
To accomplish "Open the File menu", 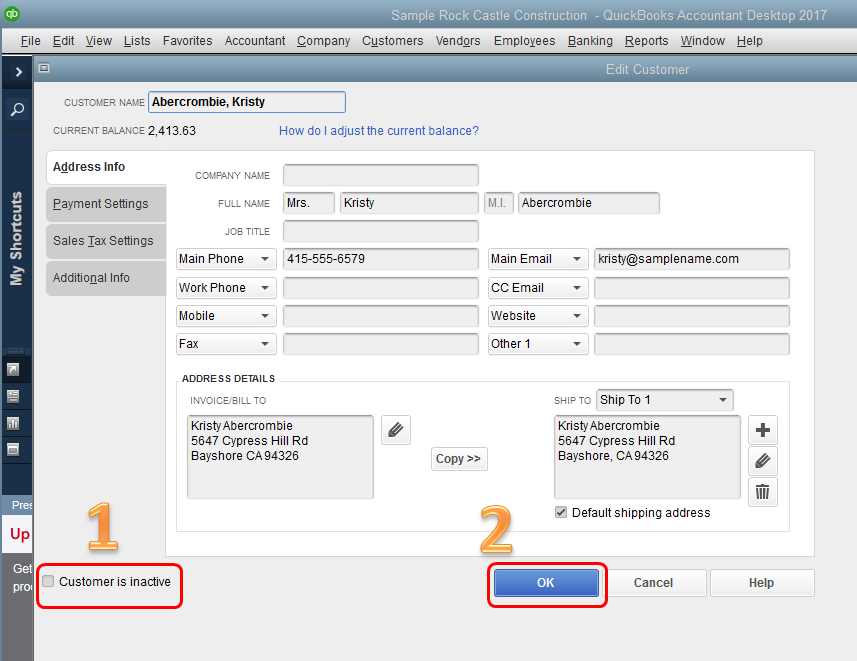I will (31, 41).
